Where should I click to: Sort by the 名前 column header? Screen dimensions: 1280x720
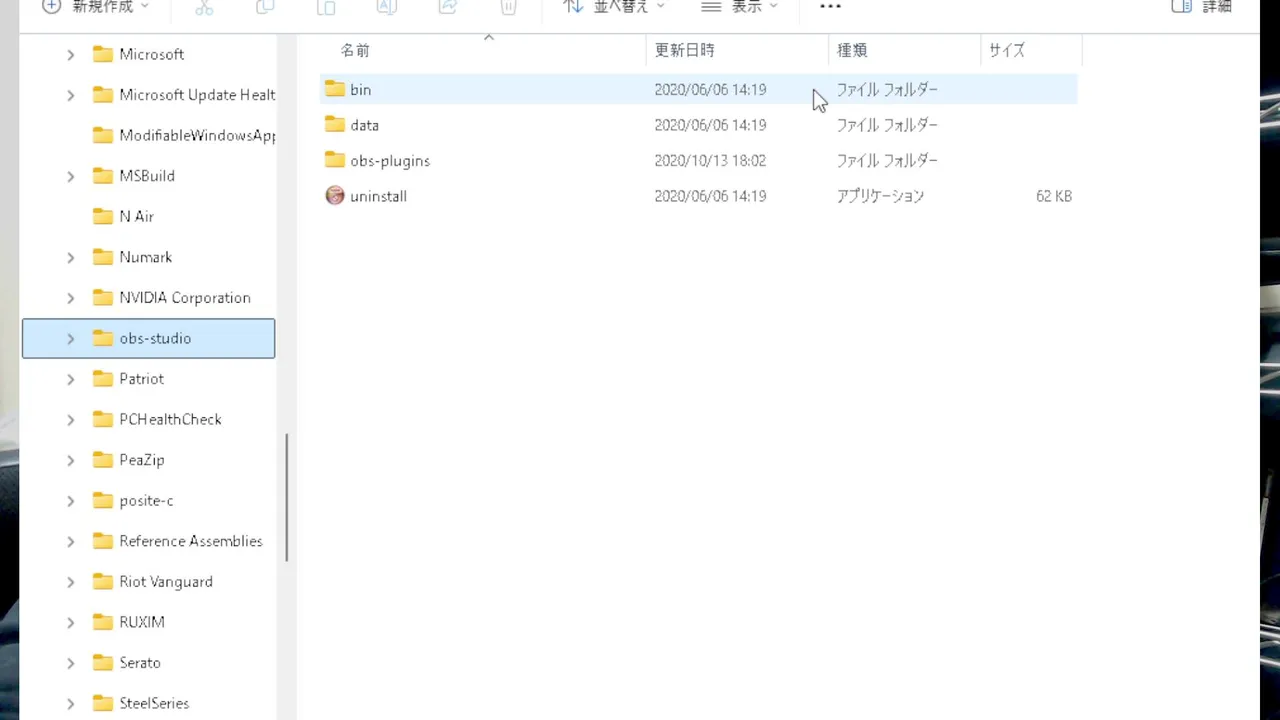[x=355, y=50]
